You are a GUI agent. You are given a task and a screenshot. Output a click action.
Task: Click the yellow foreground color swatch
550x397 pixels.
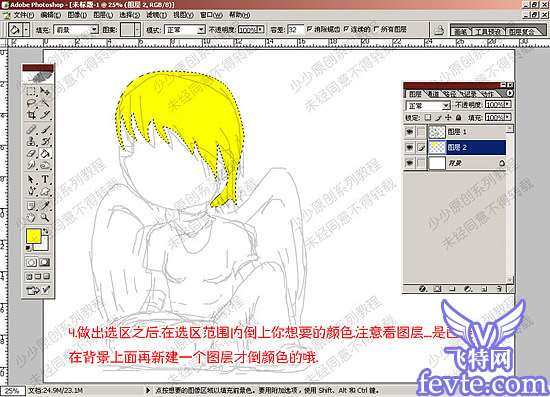34,236
